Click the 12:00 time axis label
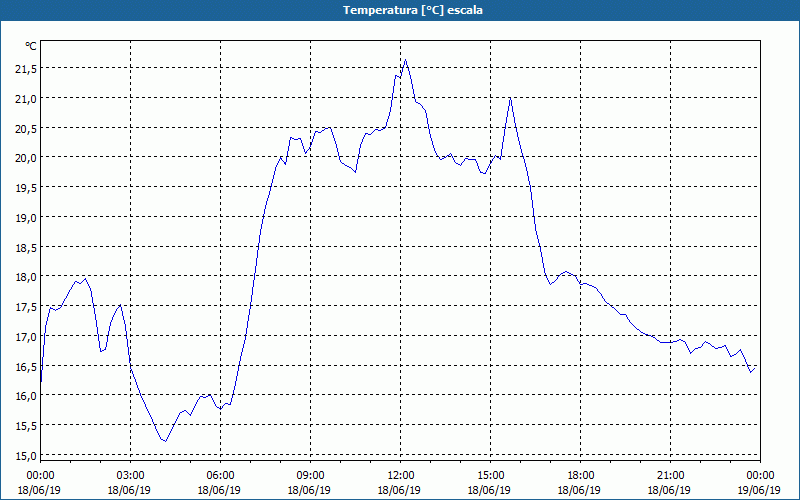 [x=400, y=476]
